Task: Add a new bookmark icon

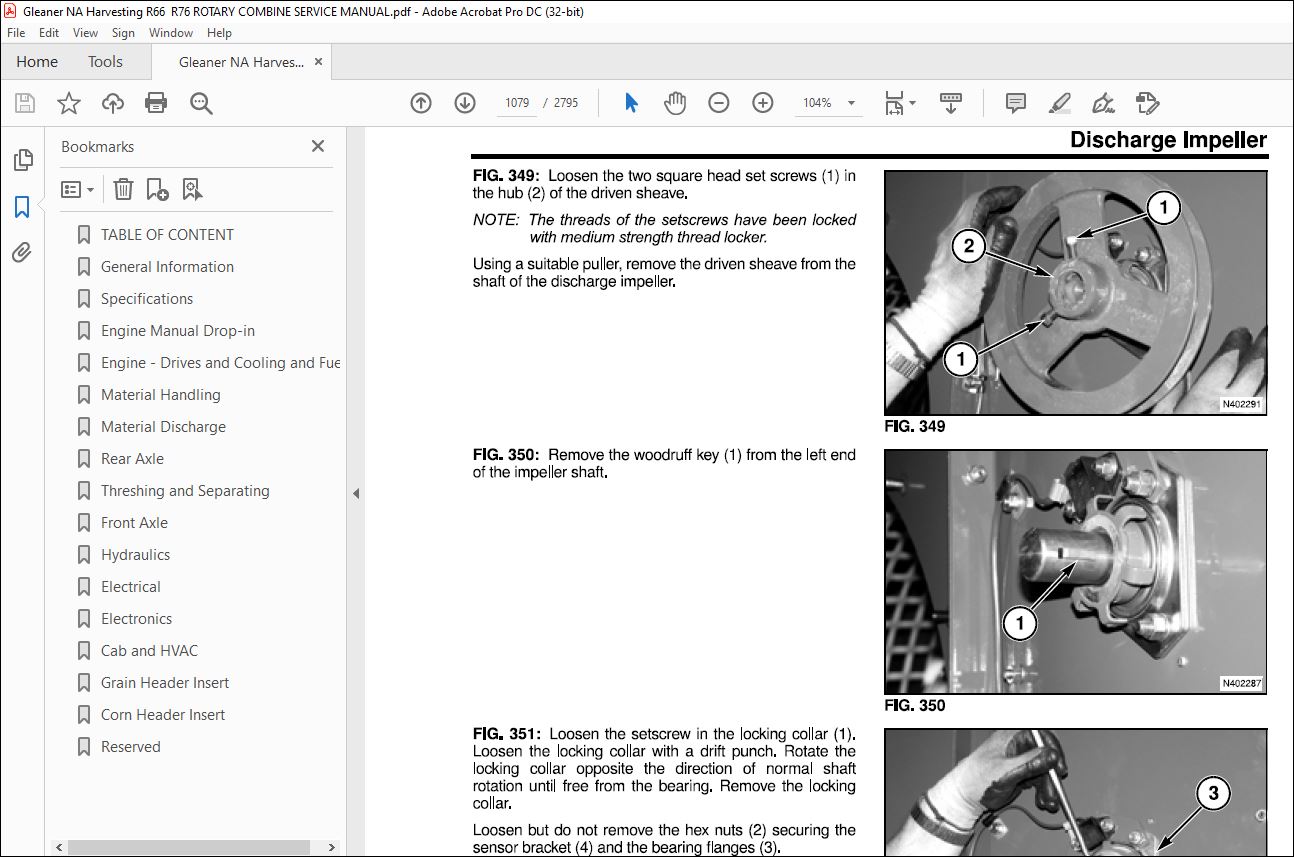Action: coord(157,189)
